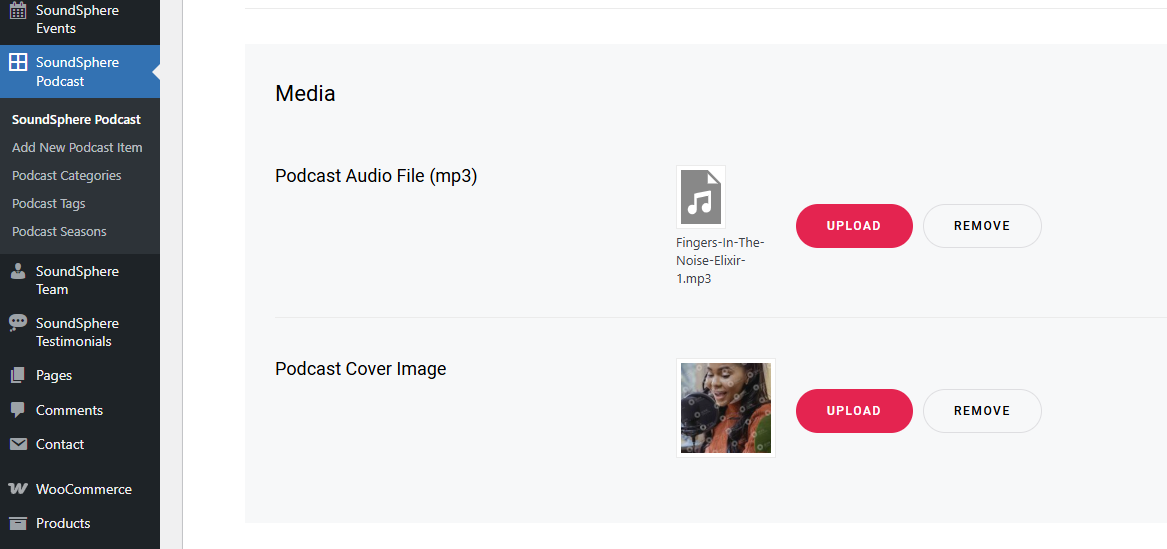Go to Podcast Tags submenu item
The width and height of the screenshot is (1167, 549).
click(x=48, y=204)
